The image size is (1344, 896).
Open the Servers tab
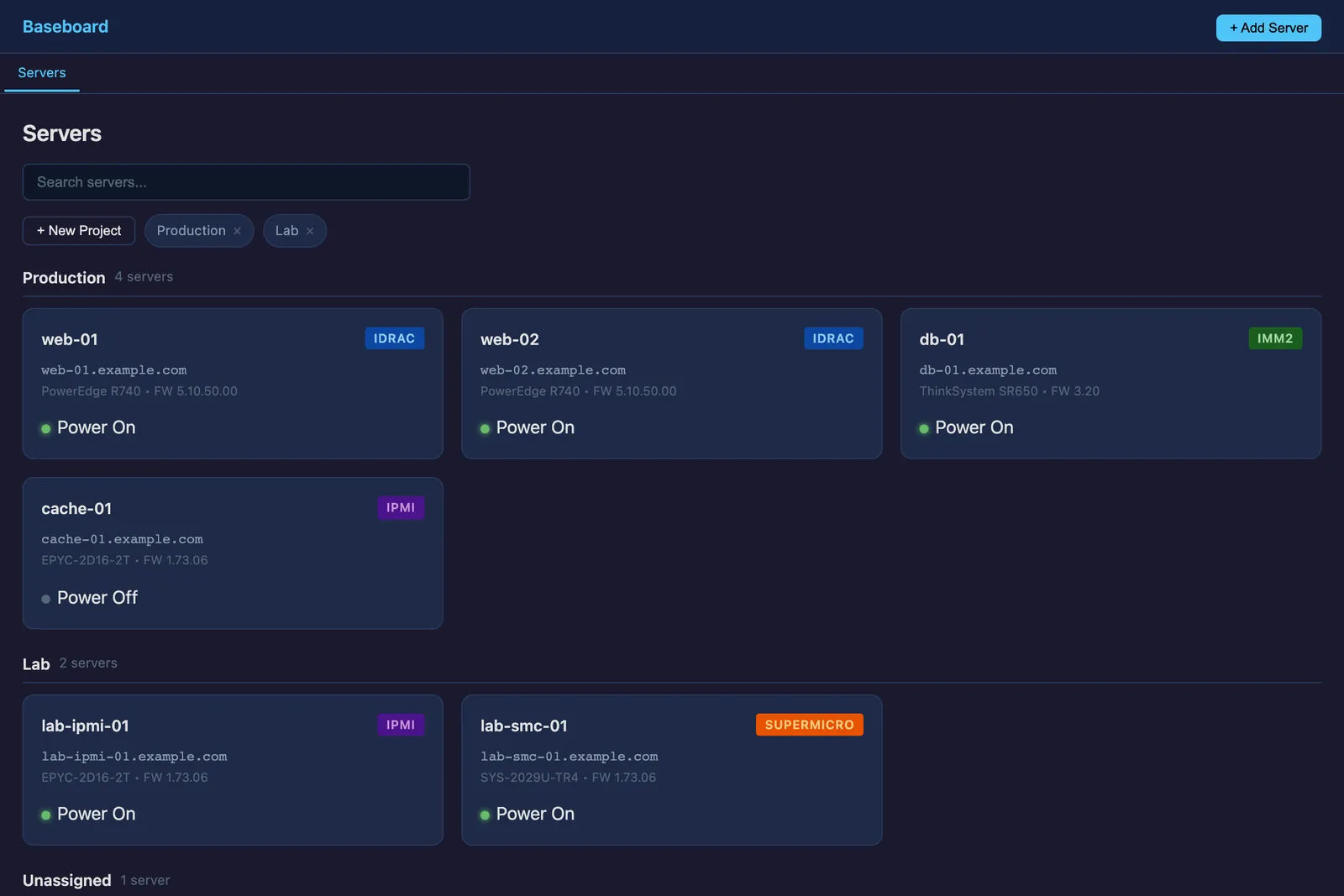(42, 73)
